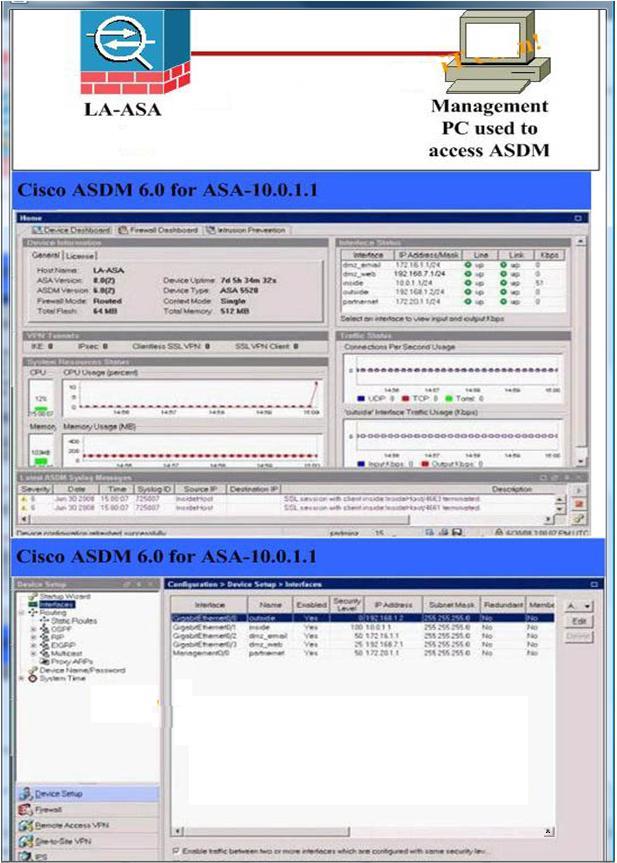The image size is (617, 863).
Task: Click the green Link up icon for partnernet
Action: coord(503,301)
